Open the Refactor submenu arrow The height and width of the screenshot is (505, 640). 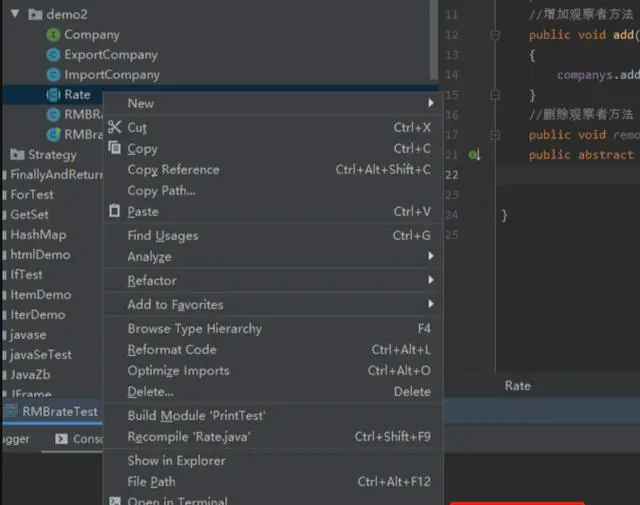(431, 280)
